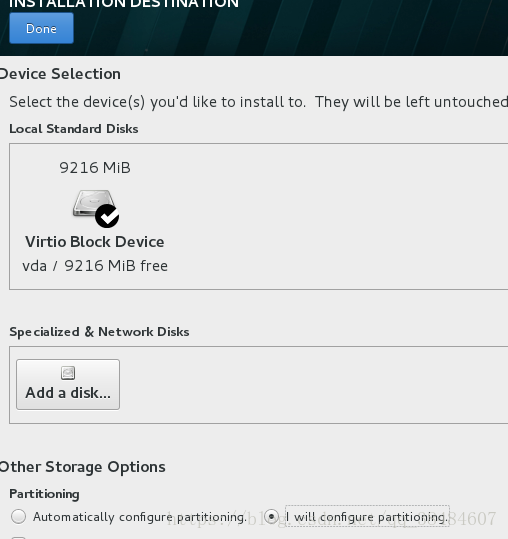
Task: Select the 'I will configure partitioning' radio button
Action: pyautogui.click(x=272, y=517)
